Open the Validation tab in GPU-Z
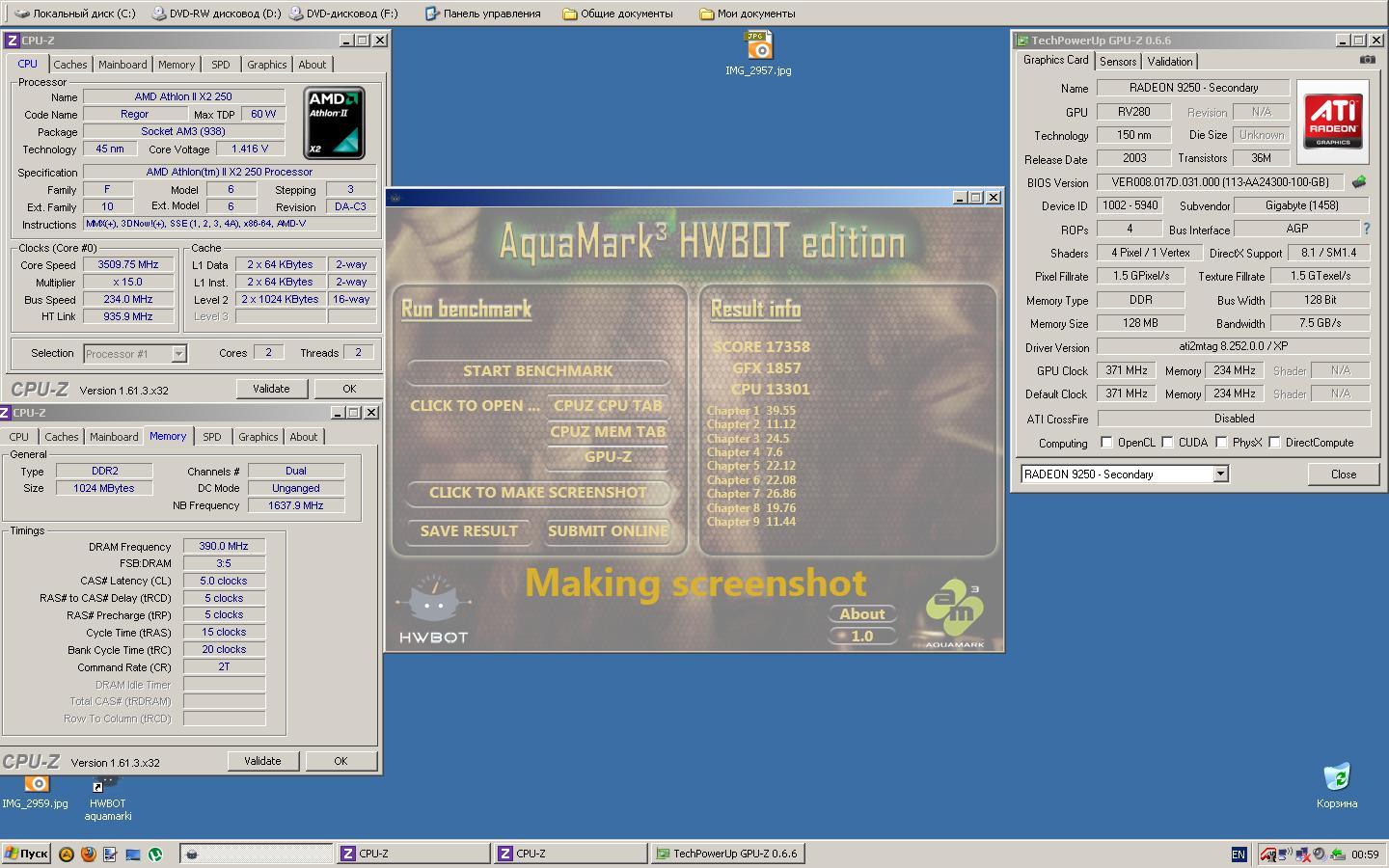Screen dimensions: 1389x868 pyautogui.click(x=1170, y=62)
